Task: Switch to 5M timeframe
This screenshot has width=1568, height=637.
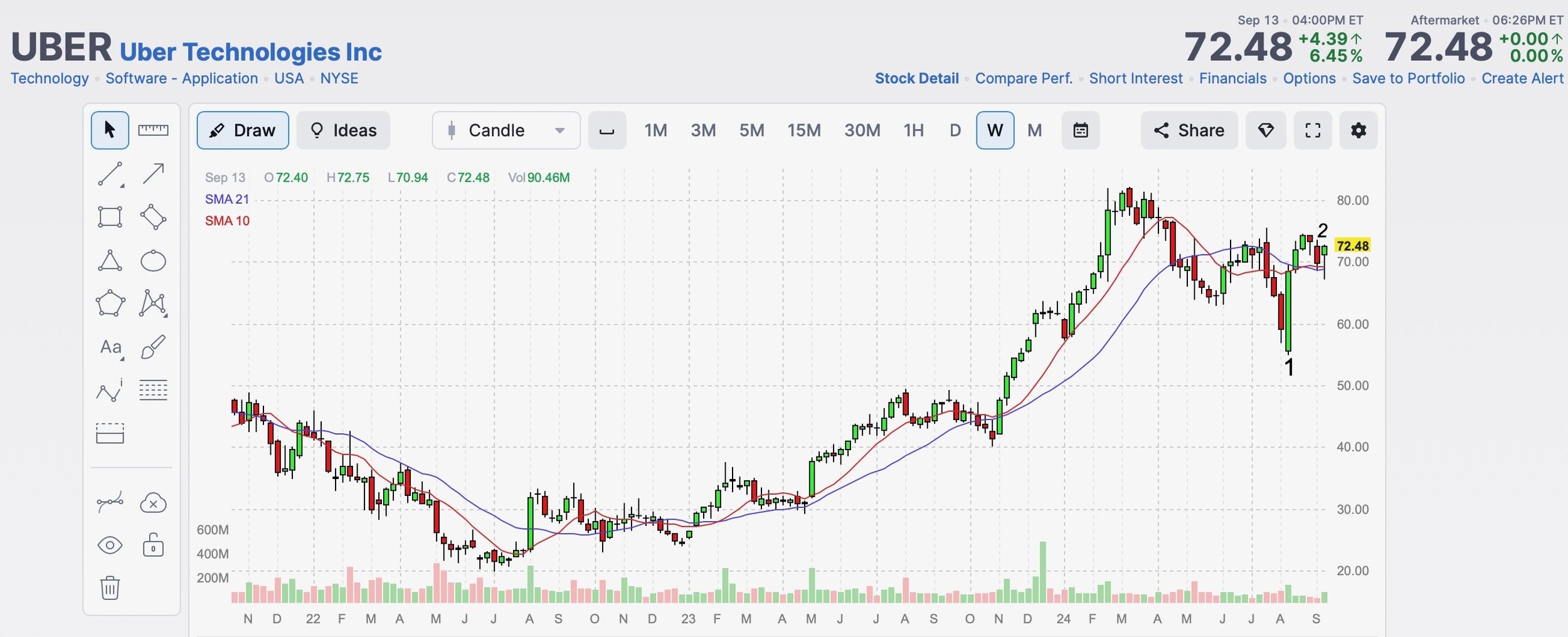Action: tap(751, 130)
